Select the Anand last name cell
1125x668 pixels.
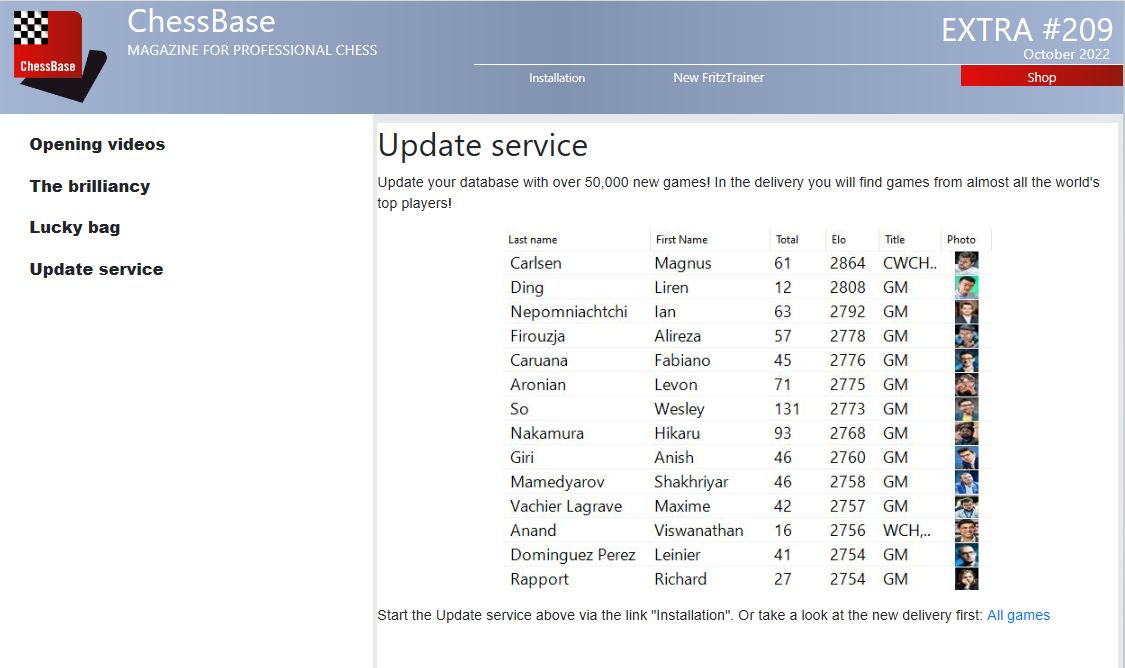point(533,530)
